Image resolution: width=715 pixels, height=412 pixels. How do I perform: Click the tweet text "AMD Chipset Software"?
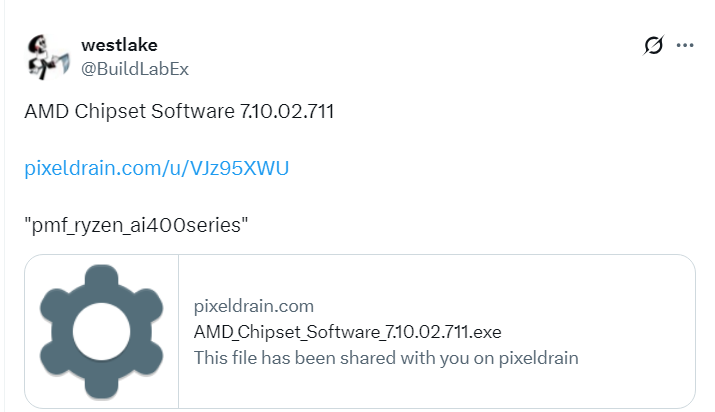click(130, 110)
